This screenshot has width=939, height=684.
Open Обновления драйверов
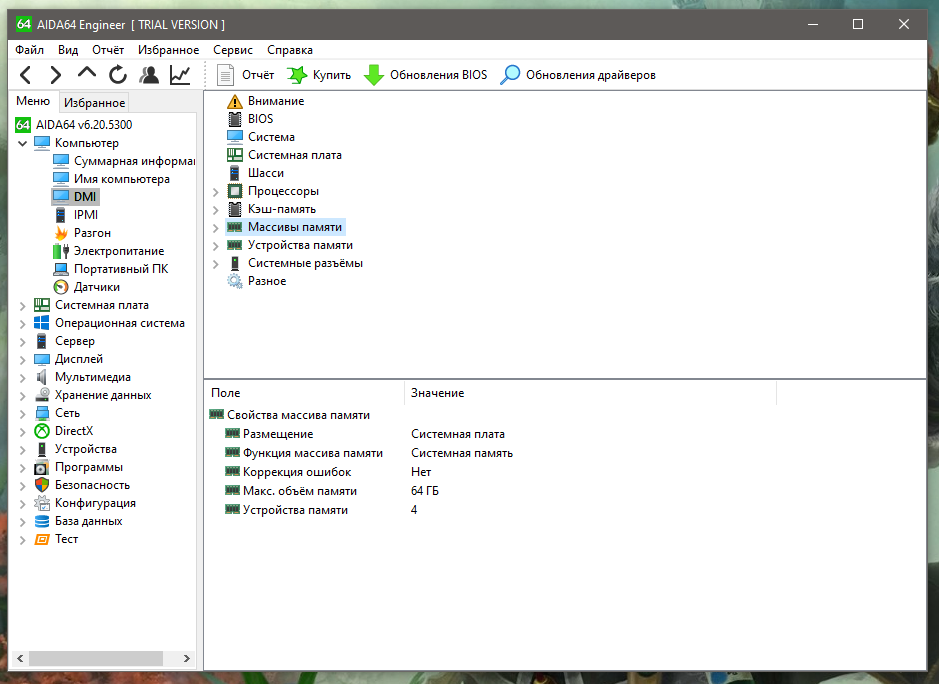point(578,75)
